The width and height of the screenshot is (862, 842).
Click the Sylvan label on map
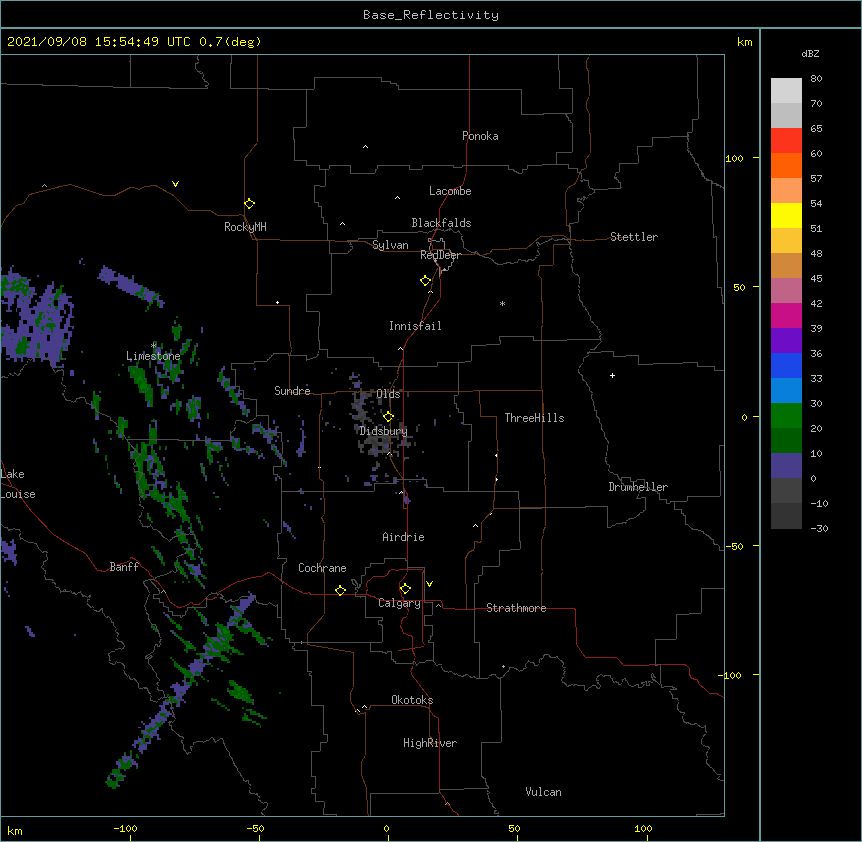pyautogui.click(x=390, y=245)
